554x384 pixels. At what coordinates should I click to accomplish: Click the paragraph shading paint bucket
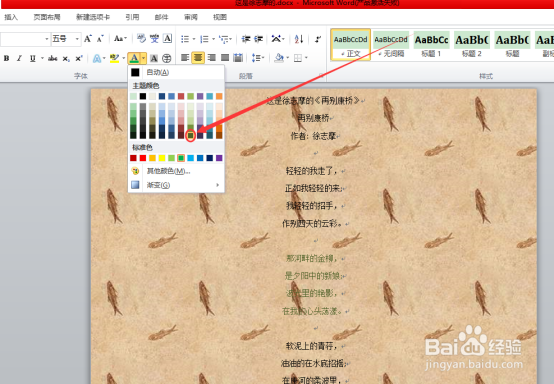(x=279, y=58)
